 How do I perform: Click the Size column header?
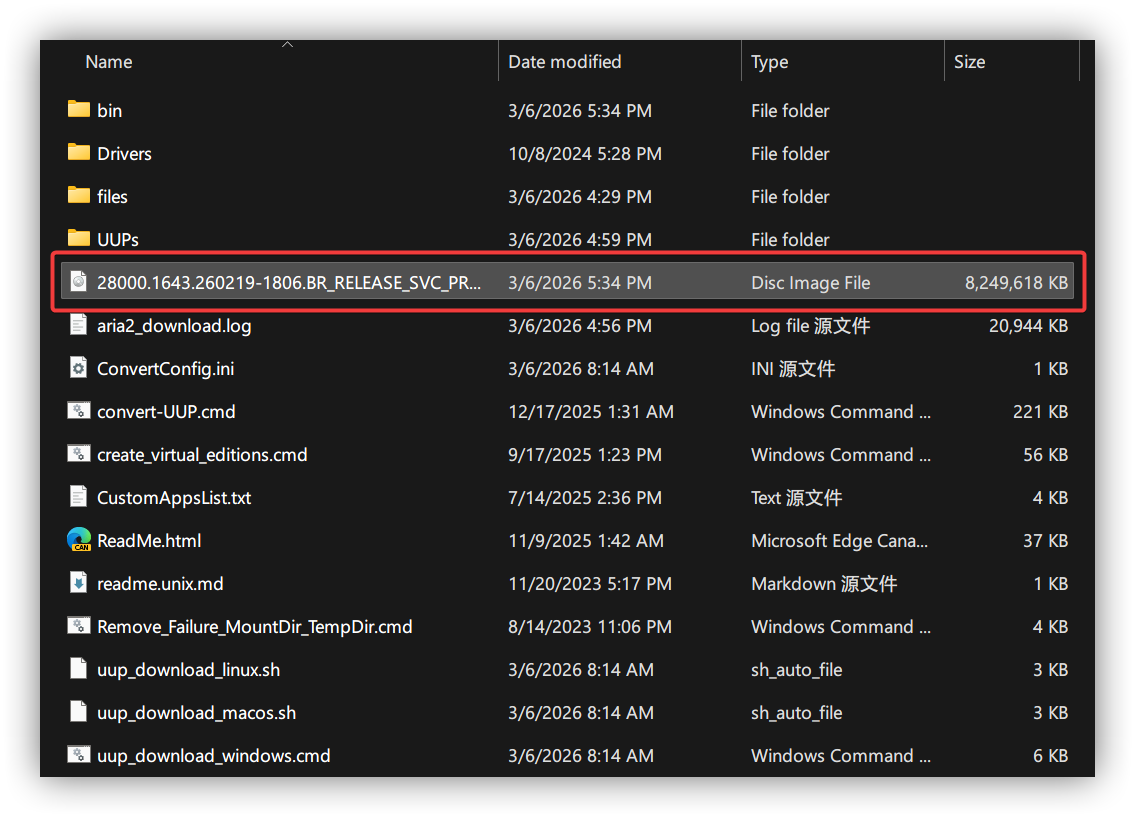[x=968, y=62]
